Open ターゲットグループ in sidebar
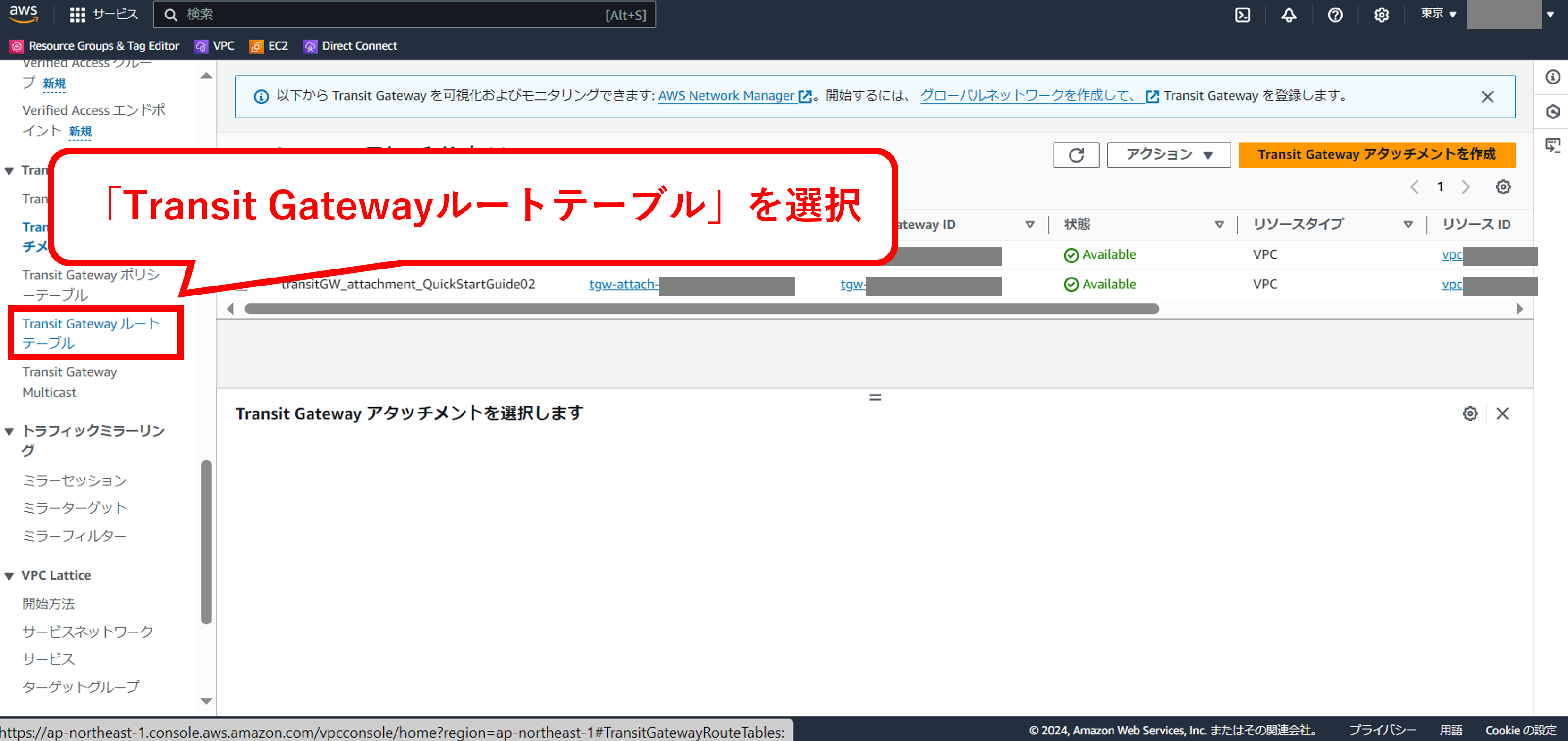The width and height of the screenshot is (1568, 741). [81, 687]
